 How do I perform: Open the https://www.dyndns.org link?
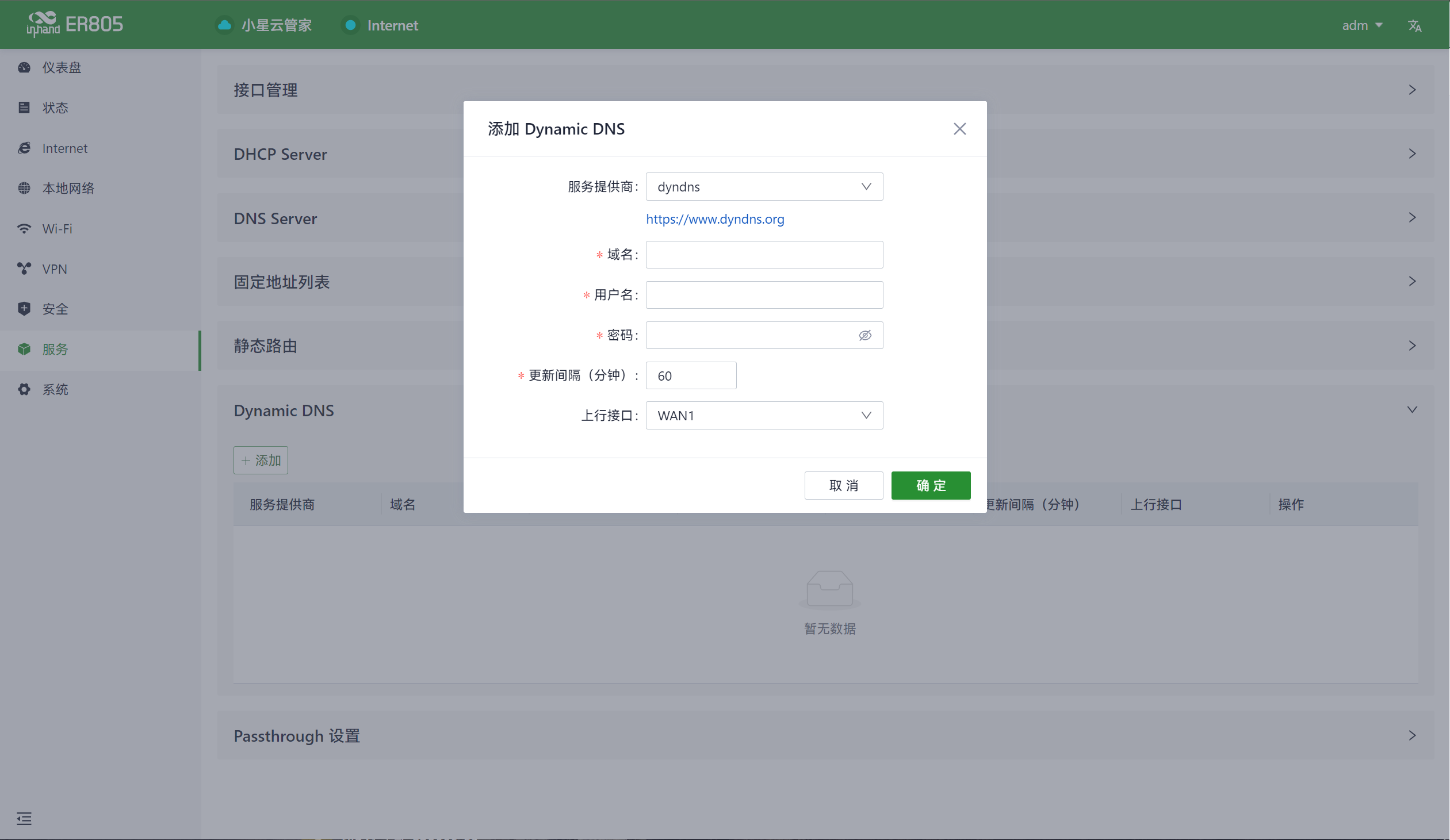click(714, 219)
